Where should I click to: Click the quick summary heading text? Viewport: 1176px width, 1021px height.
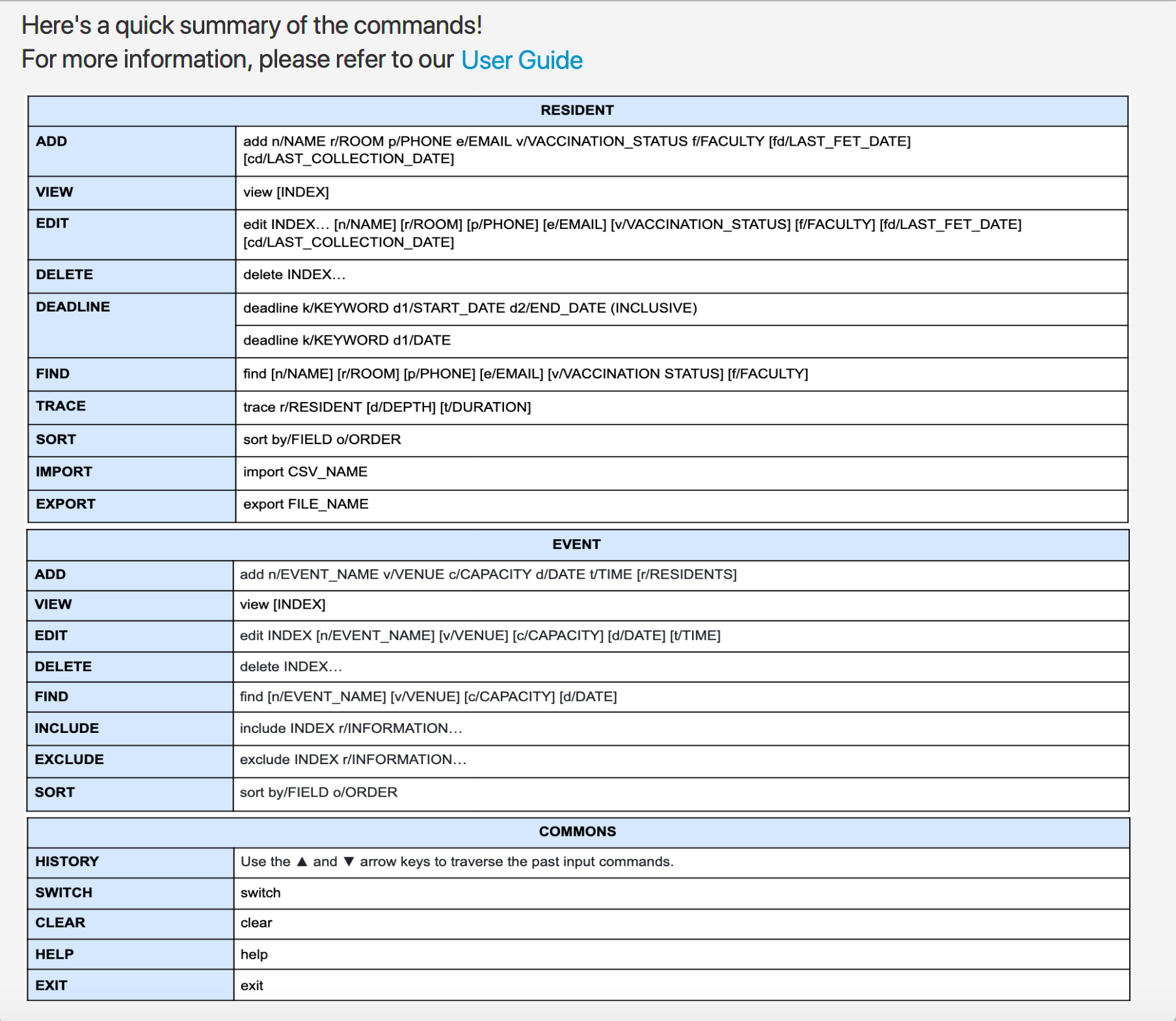[x=252, y=25]
